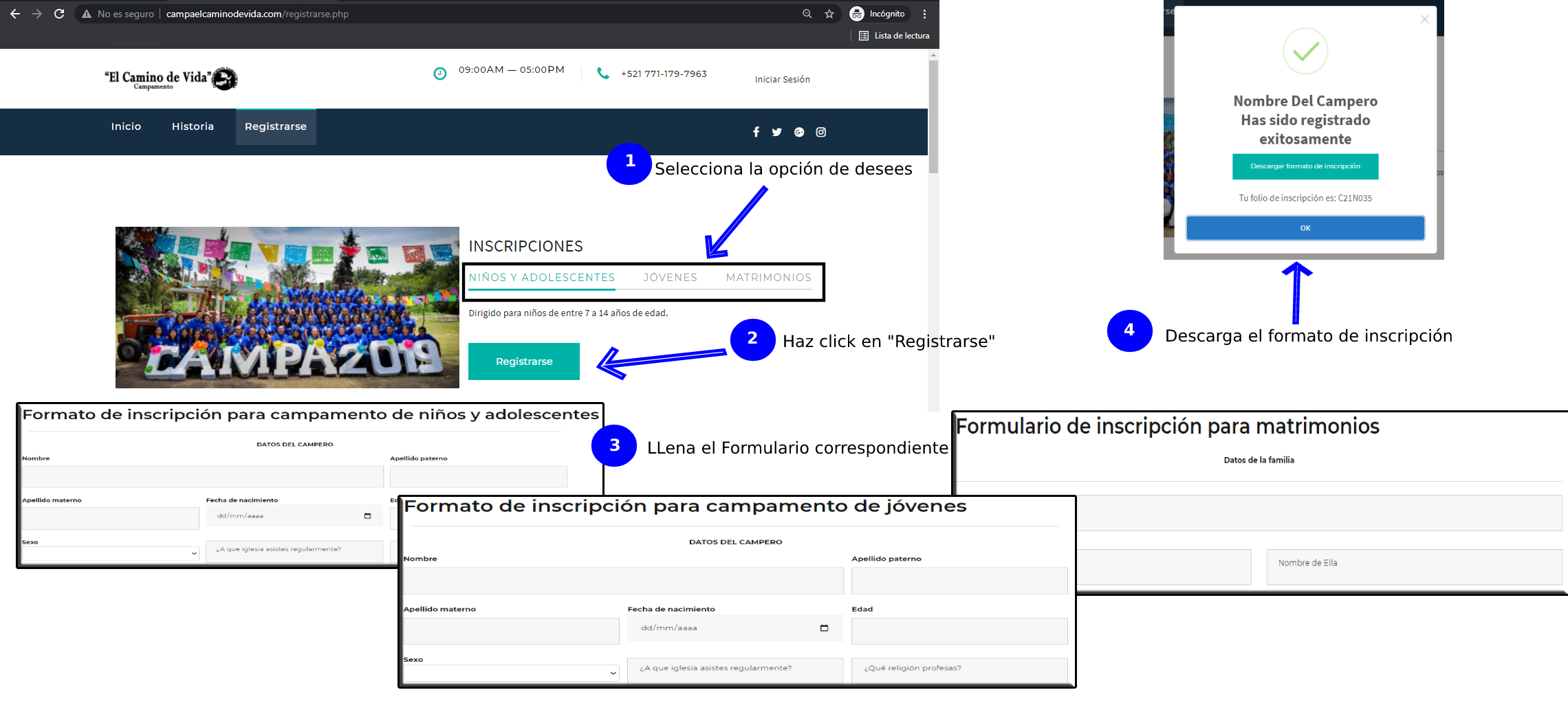The height and width of the screenshot is (701, 1568).
Task: Click the browser back arrow
Action: tap(15, 14)
